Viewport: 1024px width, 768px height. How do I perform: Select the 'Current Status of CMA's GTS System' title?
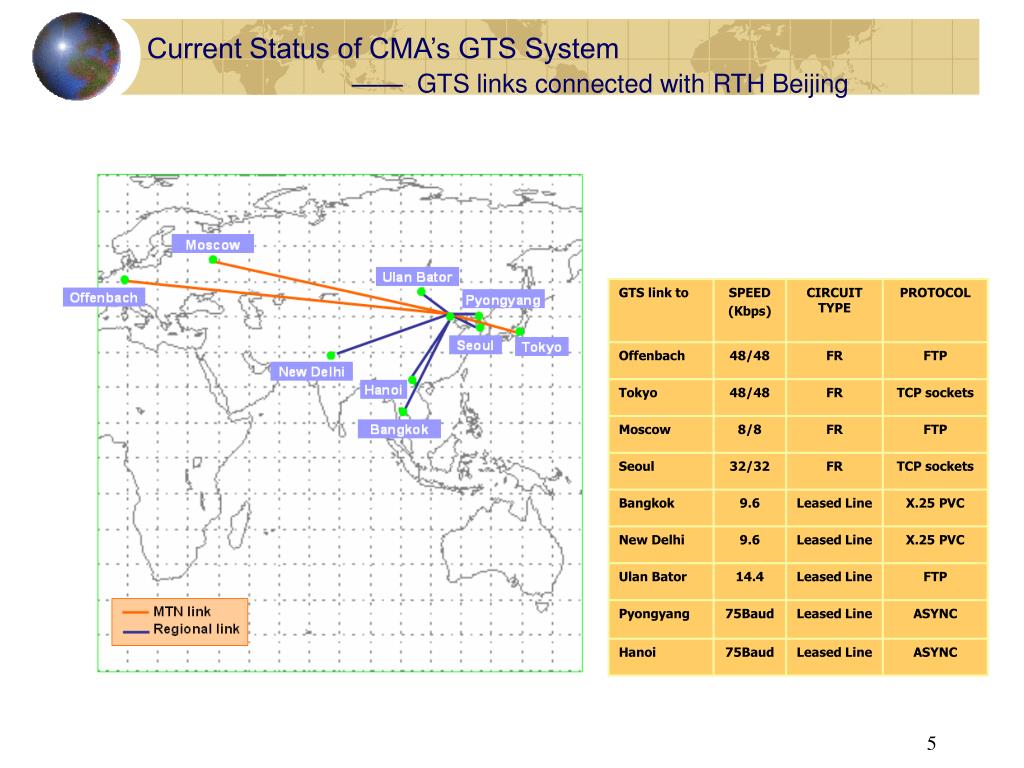[x=383, y=49]
